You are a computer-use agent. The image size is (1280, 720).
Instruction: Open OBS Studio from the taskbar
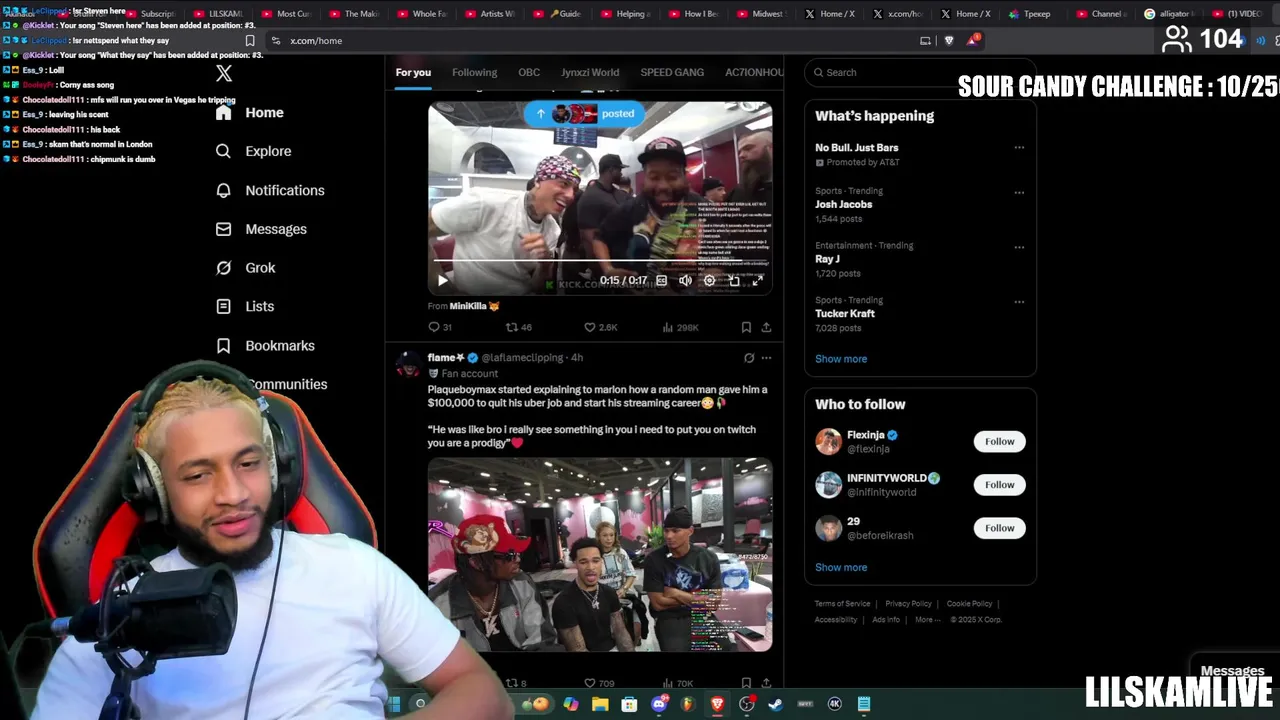tap(746, 704)
